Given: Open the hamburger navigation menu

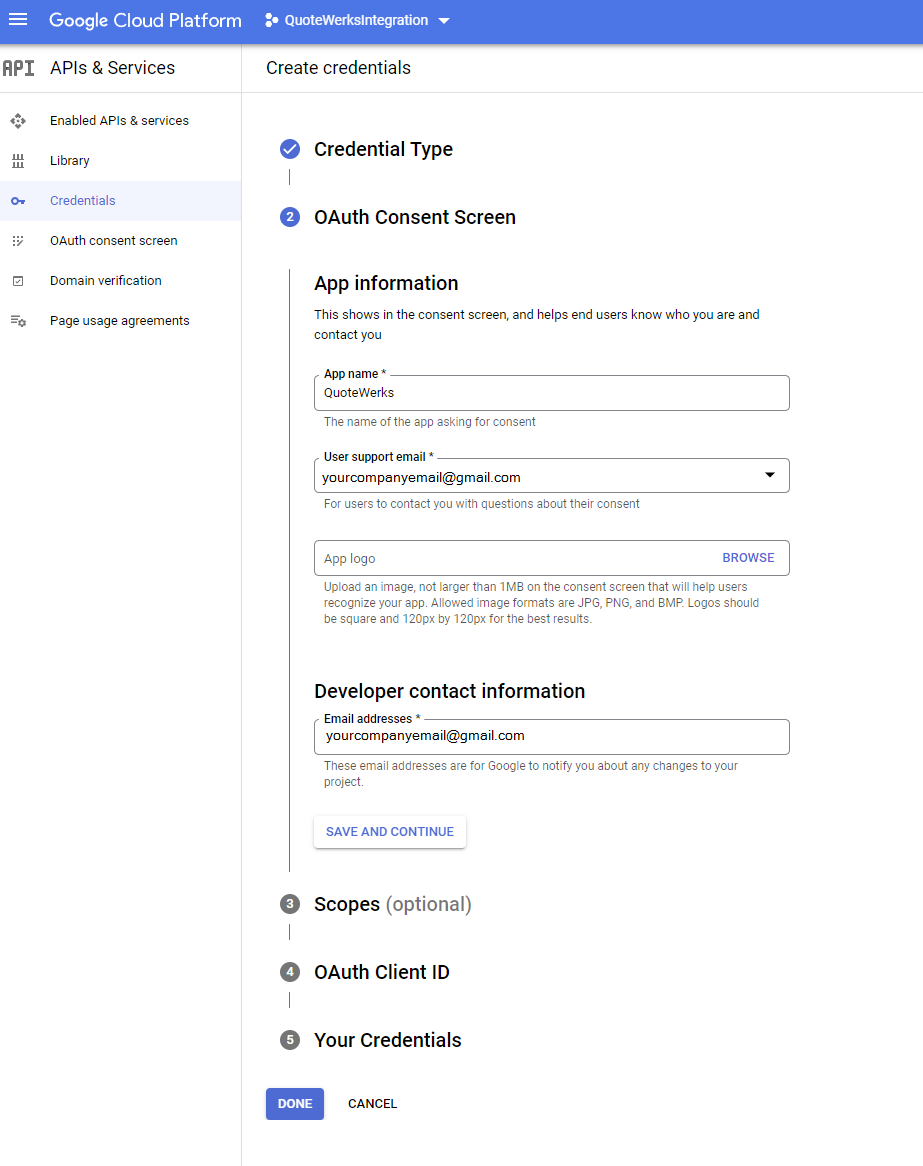Looking at the screenshot, I should [18, 20].
